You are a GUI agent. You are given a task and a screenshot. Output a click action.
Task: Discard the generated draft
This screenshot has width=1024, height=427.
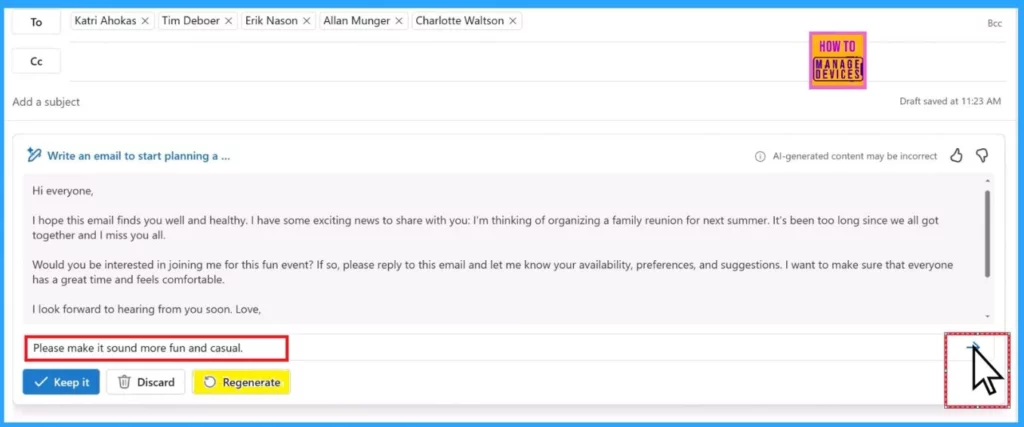pos(146,382)
